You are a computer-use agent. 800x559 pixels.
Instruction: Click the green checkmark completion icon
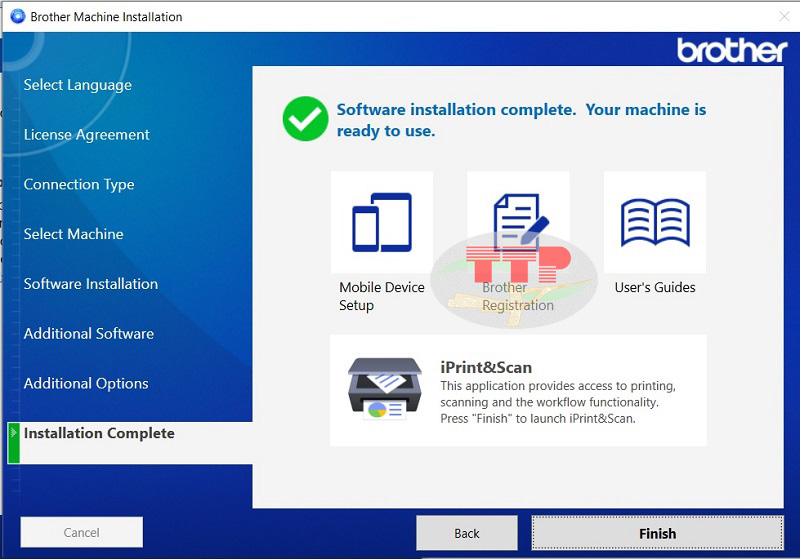click(305, 119)
